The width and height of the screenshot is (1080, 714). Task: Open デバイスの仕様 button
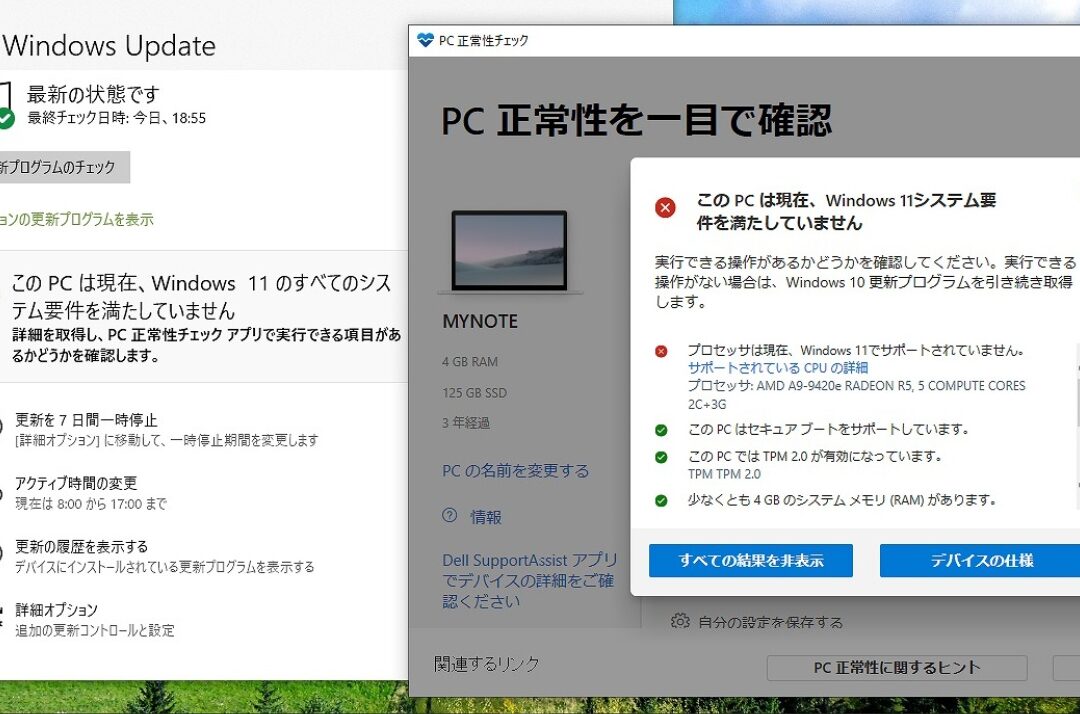click(979, 560)
